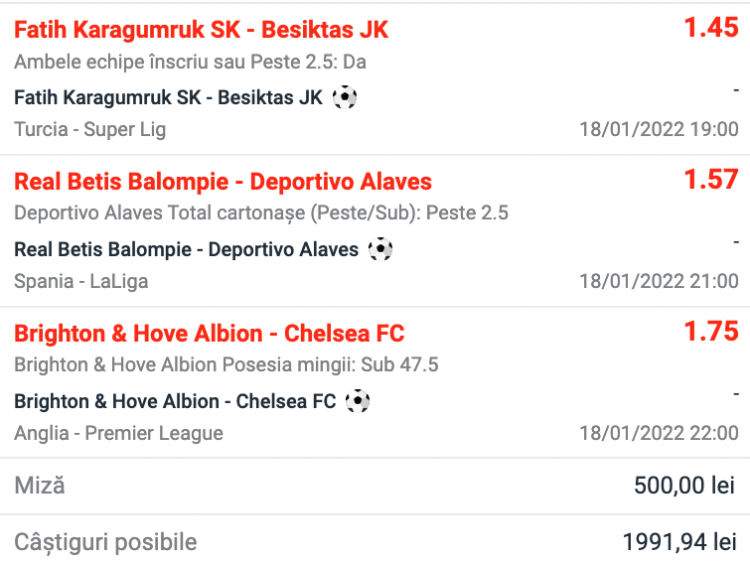Viewport: 750px width, 565px height.
Task: Select the 1.75 odds value
Action: pyautogui.click(x=711, y=332)
